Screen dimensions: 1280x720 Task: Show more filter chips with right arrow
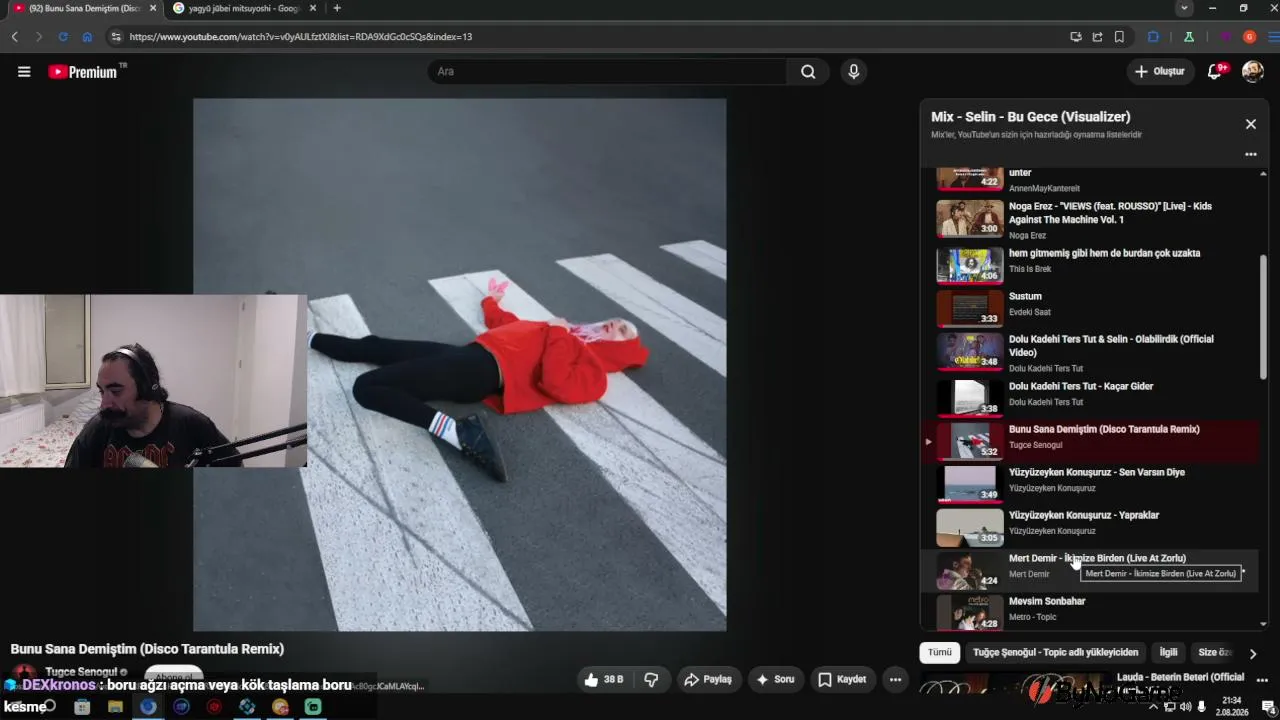click(1252, 653)
